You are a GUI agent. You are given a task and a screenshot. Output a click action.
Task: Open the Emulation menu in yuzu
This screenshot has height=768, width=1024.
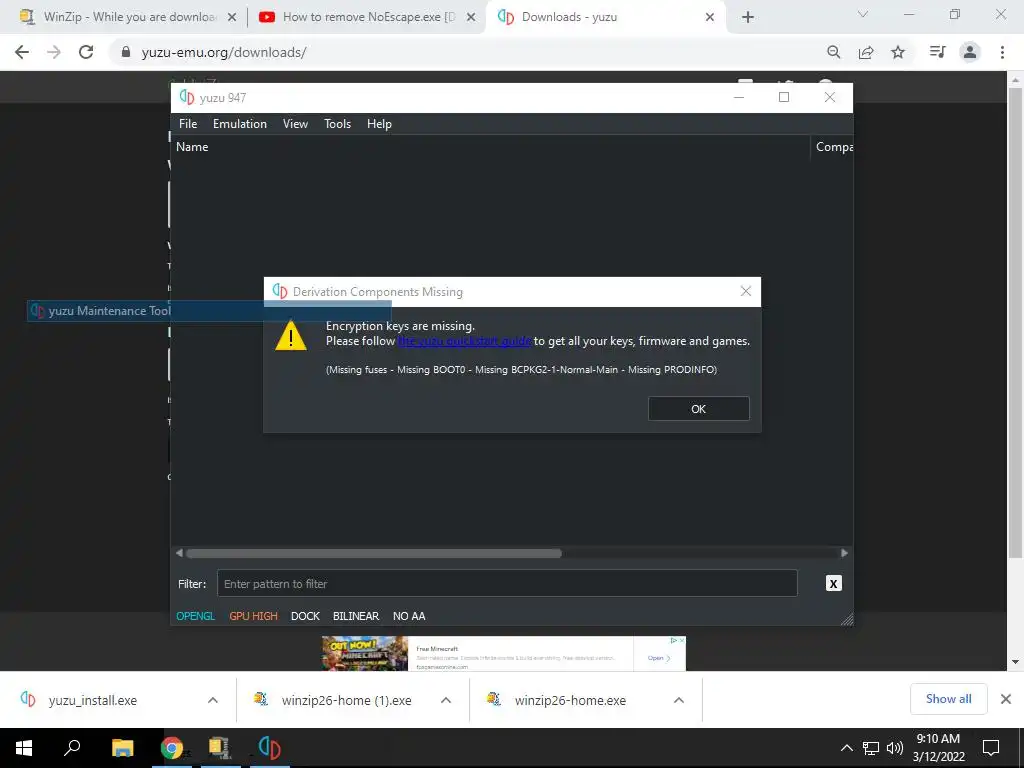[x=240, y=124]
